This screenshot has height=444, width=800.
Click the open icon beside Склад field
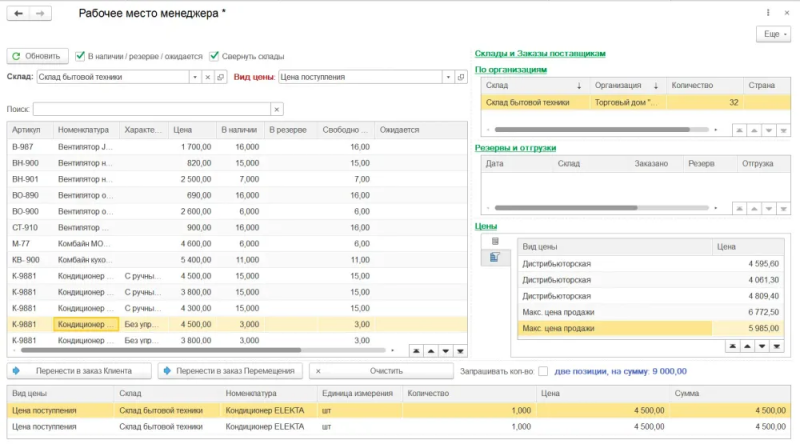point(220,77)
